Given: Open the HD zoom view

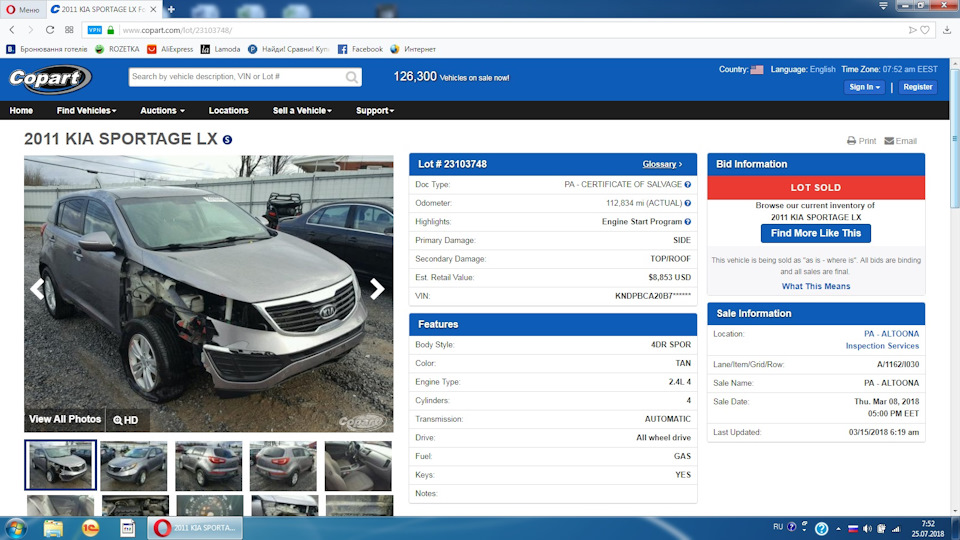Looking at the screenshot, I should point(126,420).
